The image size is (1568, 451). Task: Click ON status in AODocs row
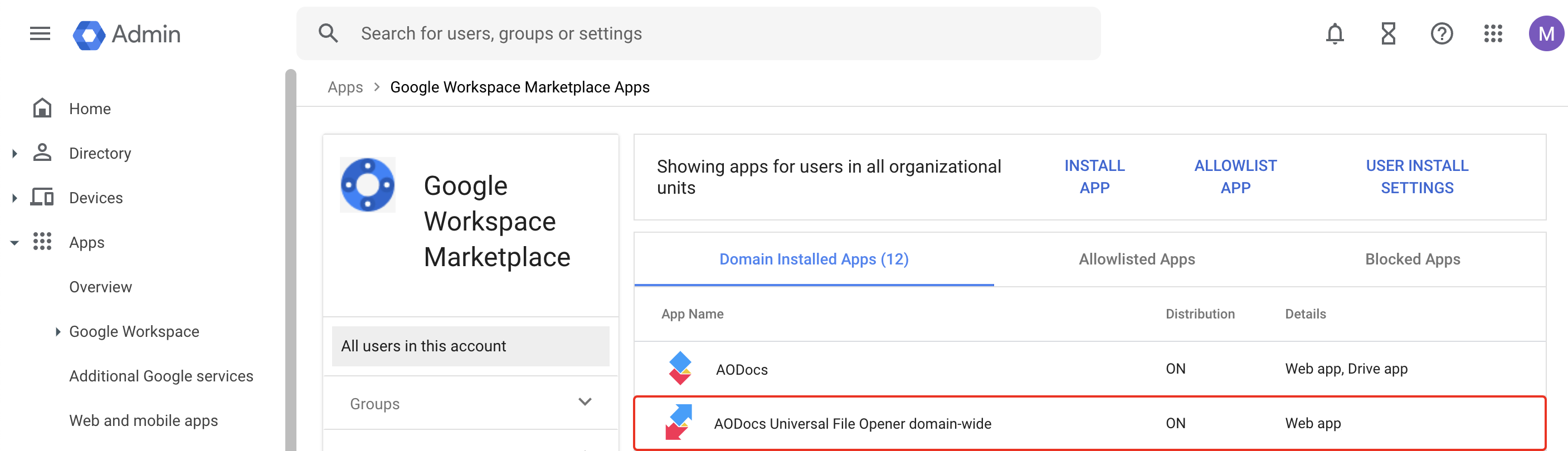click(x=1175, y=369)
